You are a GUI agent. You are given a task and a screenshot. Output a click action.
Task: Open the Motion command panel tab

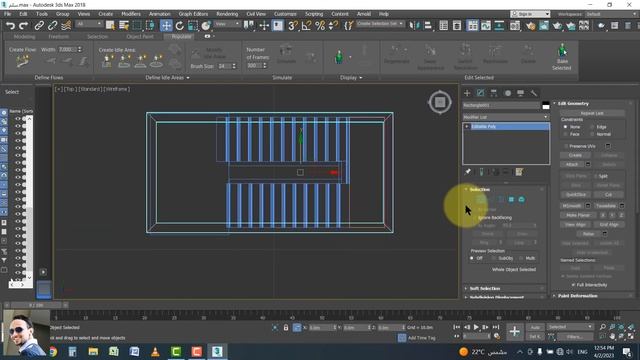(507, 93)
